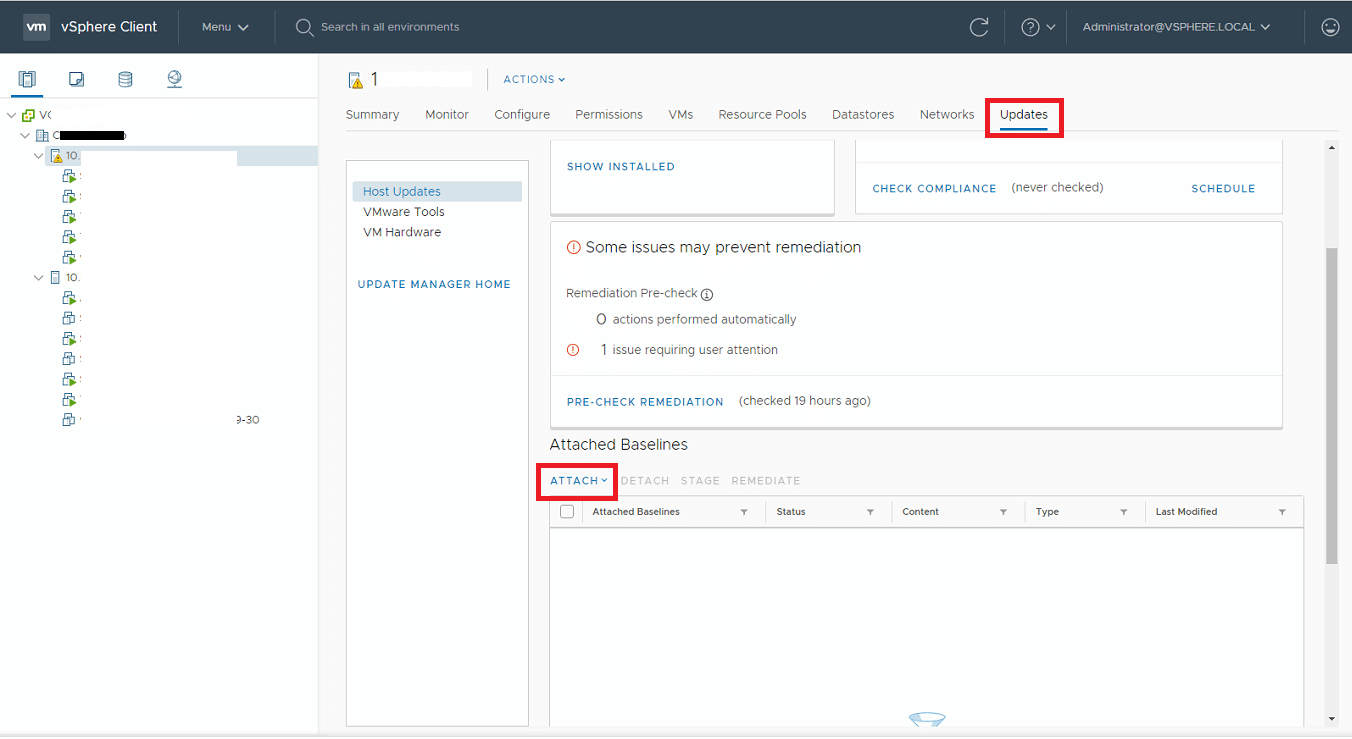This screenshot has width=1352, height=739.
Task: Open the Hosts and Clusters inventory view
Action: tap(27, 79)
